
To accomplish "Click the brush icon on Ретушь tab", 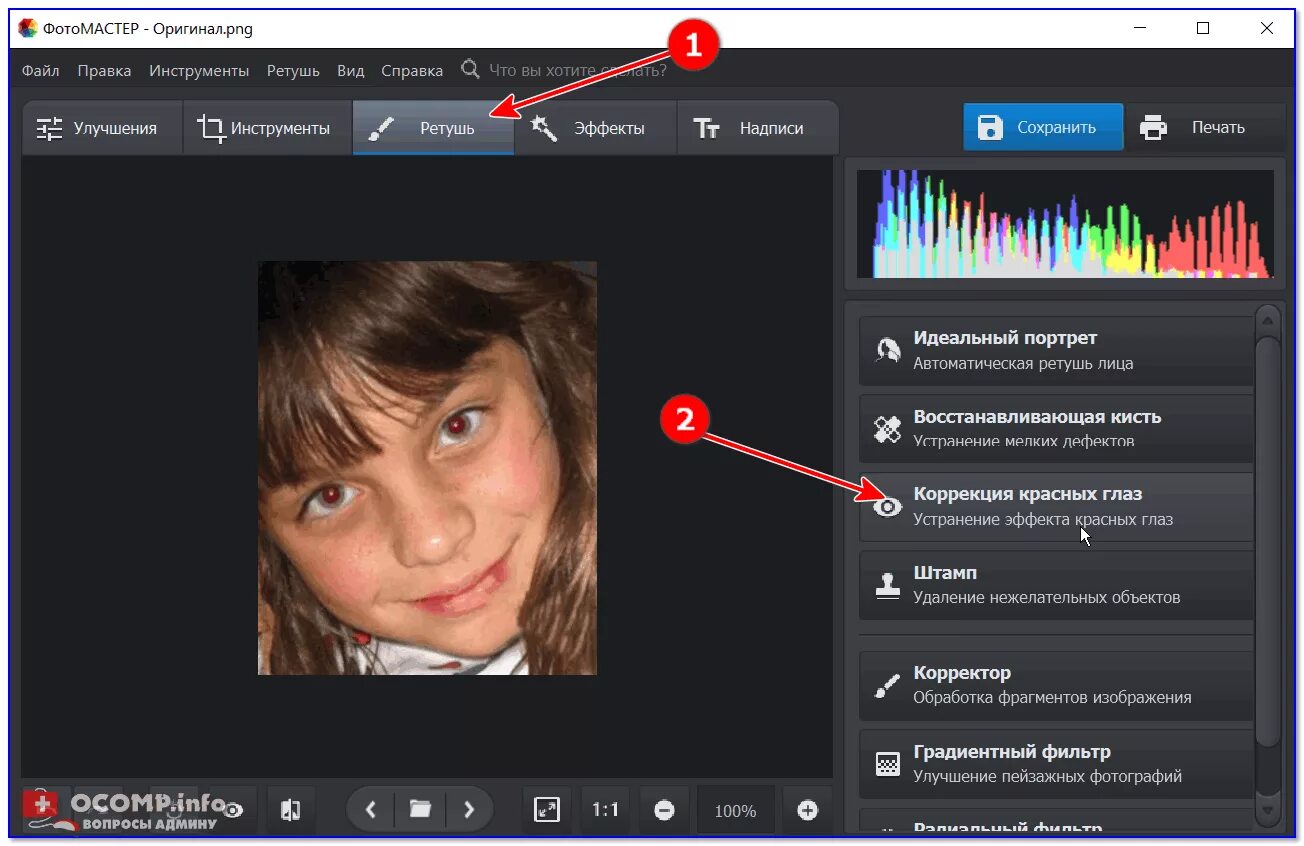I will [381, 128].
